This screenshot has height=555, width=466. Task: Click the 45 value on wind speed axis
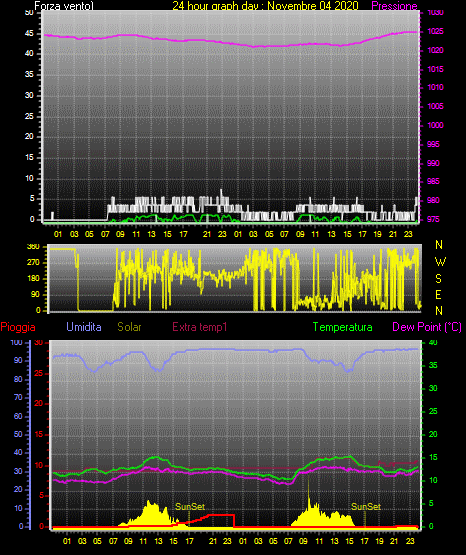pyautogui.click(x=29, y=34)
